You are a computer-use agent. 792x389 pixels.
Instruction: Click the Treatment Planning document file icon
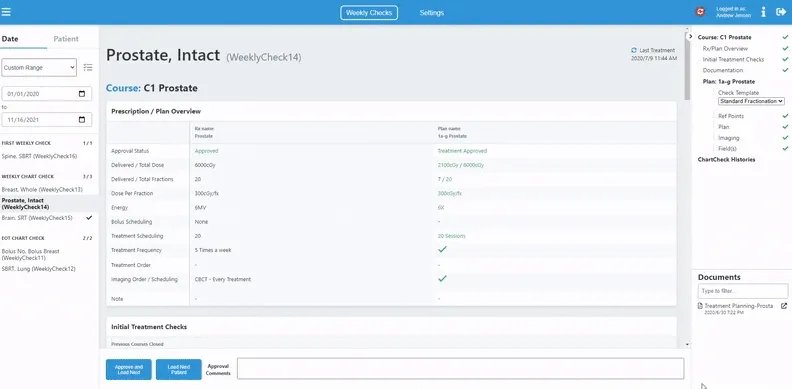click(x=700, y=306)
